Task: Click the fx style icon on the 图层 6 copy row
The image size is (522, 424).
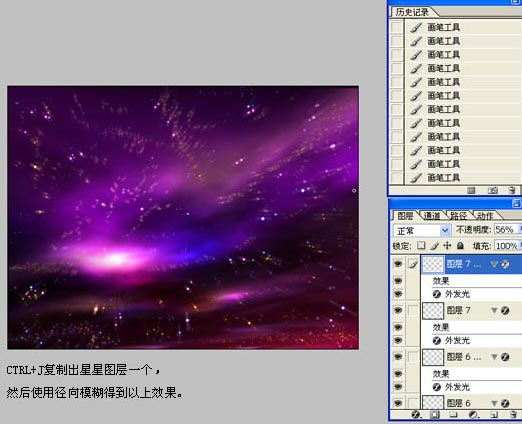Action: 505,357
